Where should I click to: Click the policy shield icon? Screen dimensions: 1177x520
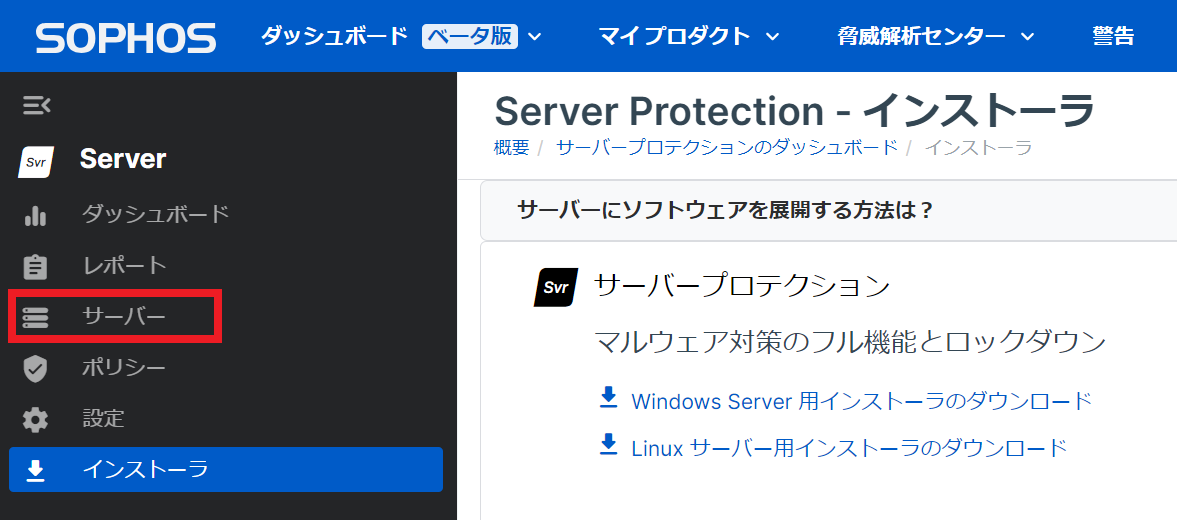(36, 369)
